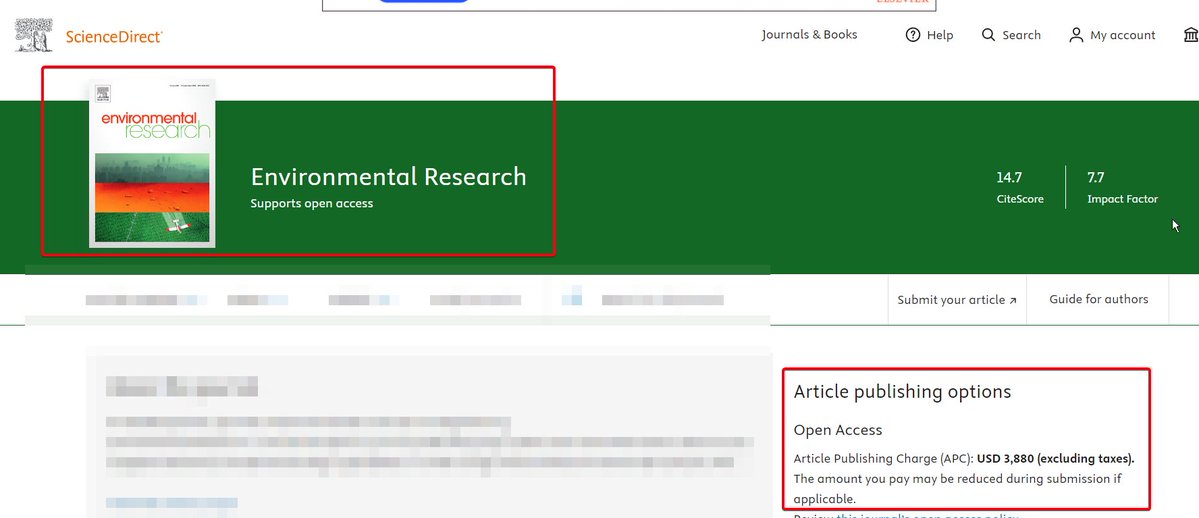
Task: Click Supports open access text
Action: point(312,204)
